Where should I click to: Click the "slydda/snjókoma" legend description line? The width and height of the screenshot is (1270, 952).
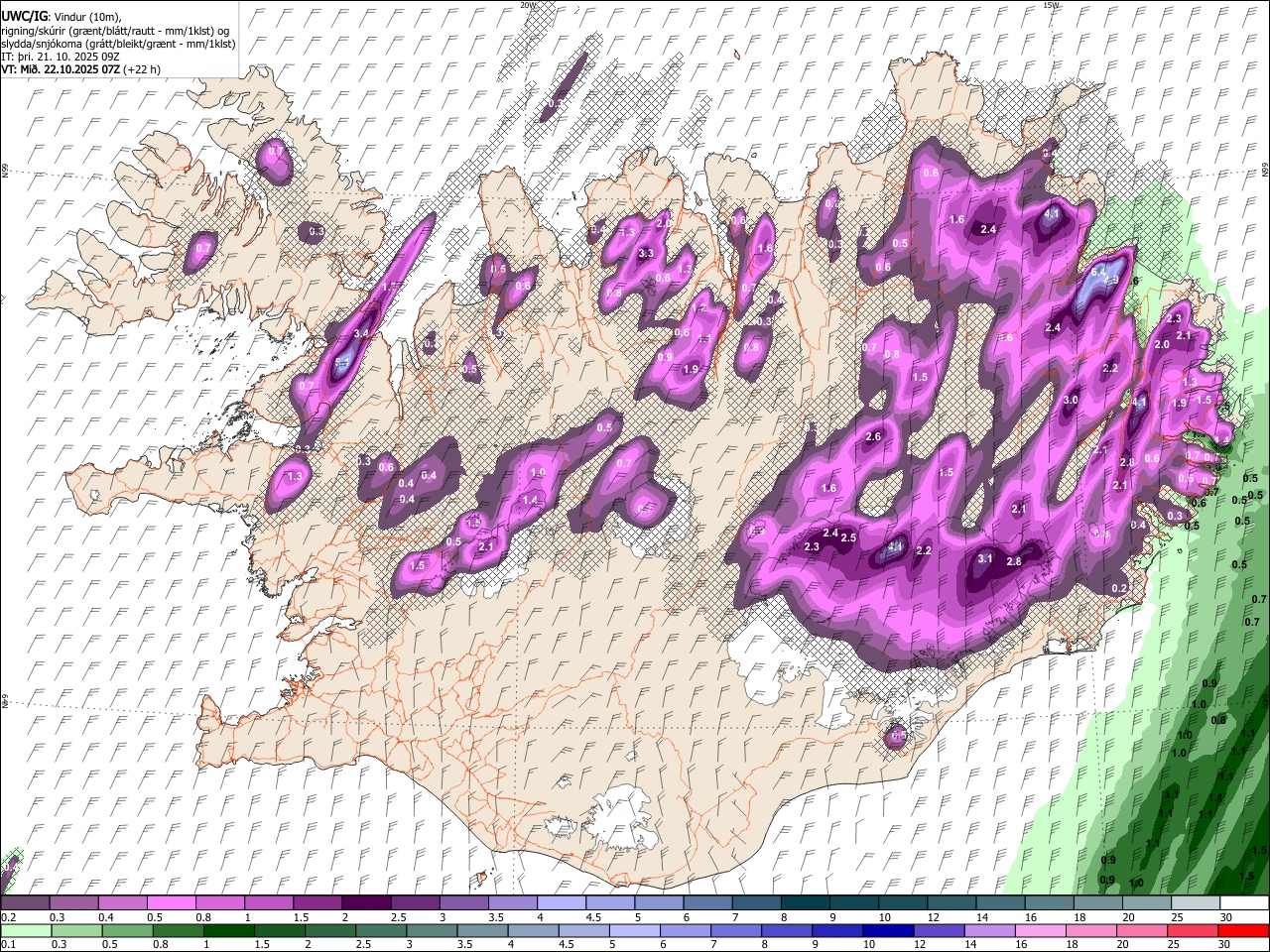[x=118, y=44]
